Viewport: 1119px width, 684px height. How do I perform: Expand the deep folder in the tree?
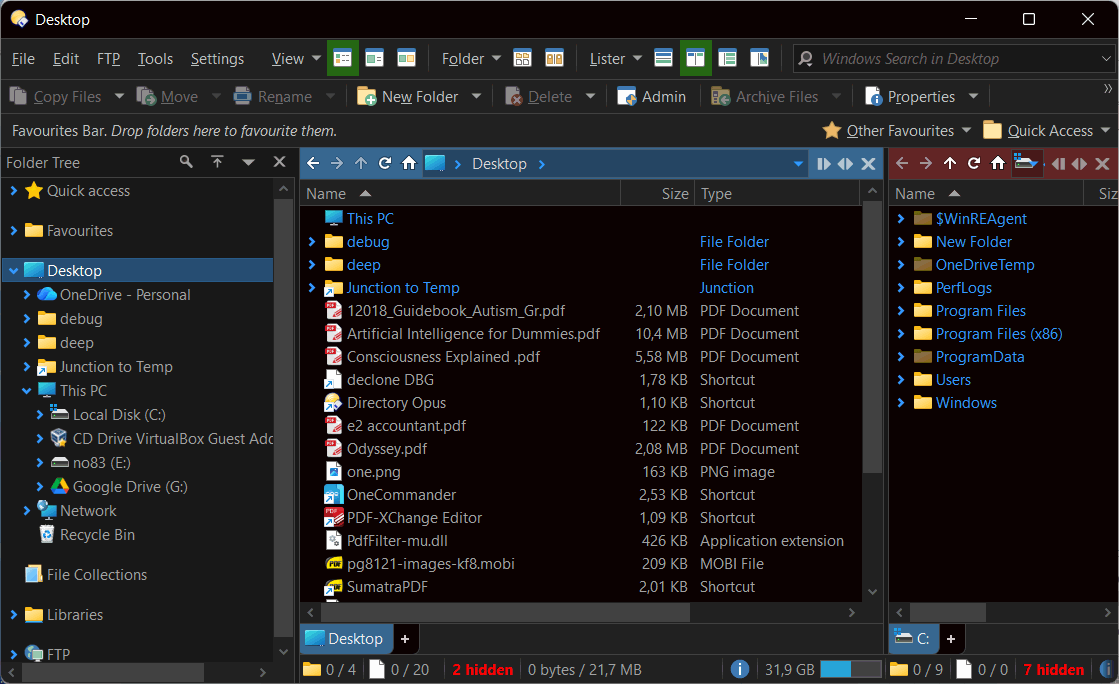[x=27, y=342]
